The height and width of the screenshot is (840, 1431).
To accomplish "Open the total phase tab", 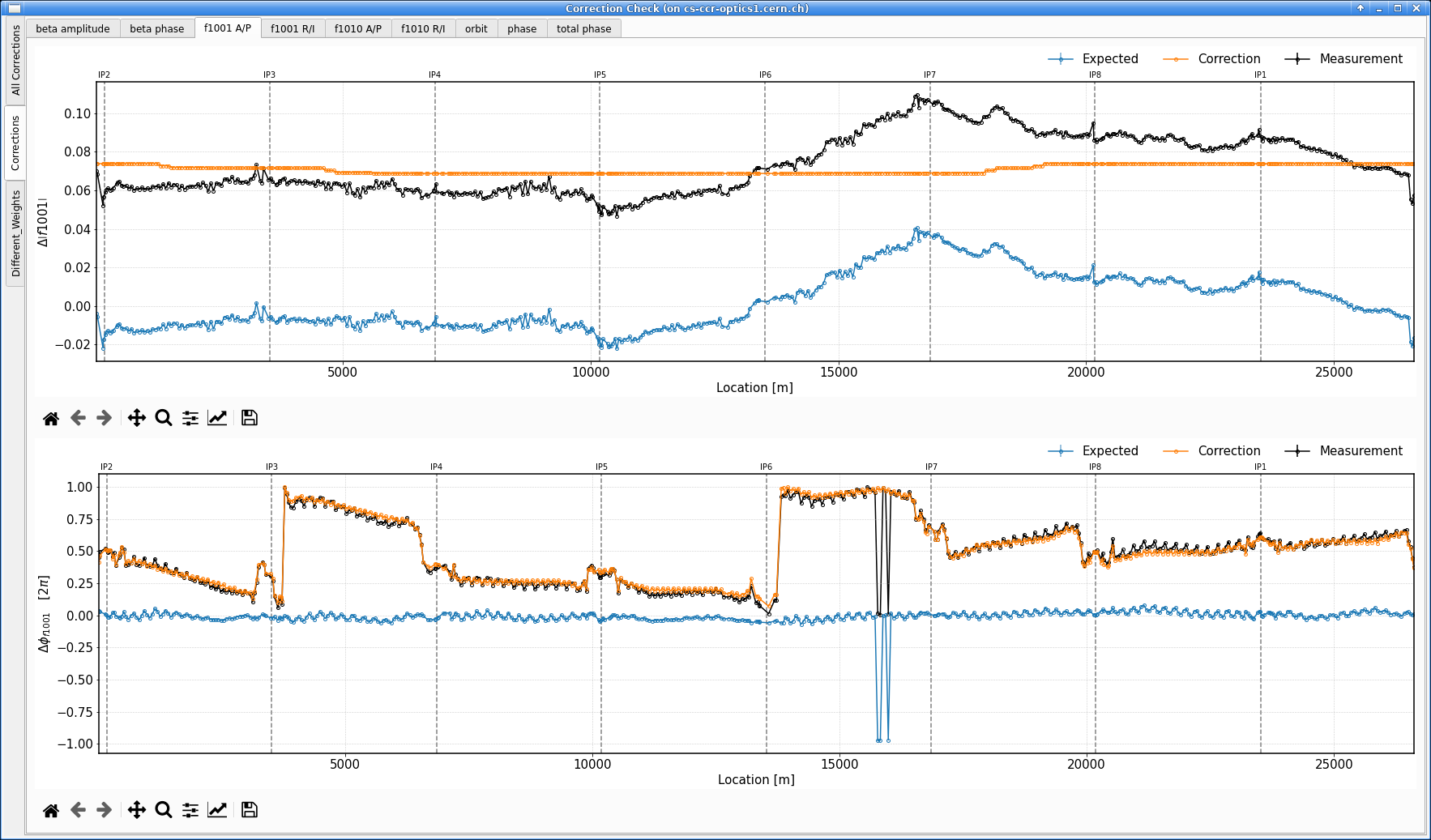I will tap(584, 28).
